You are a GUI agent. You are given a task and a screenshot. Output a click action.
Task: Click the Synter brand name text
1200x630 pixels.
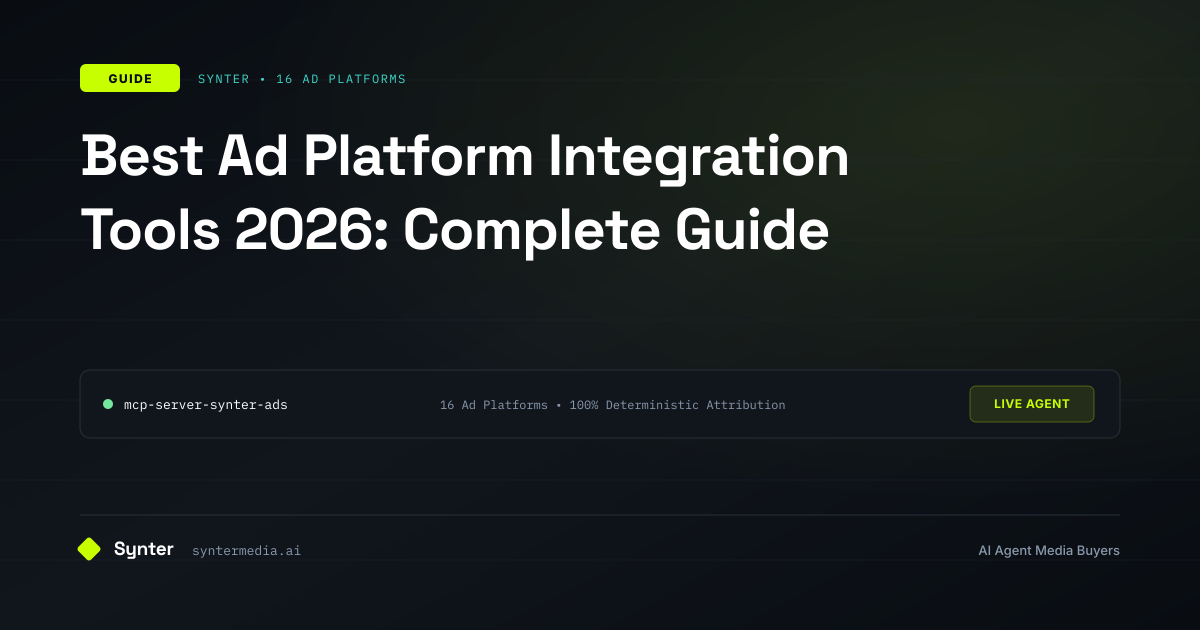point(144,549)
